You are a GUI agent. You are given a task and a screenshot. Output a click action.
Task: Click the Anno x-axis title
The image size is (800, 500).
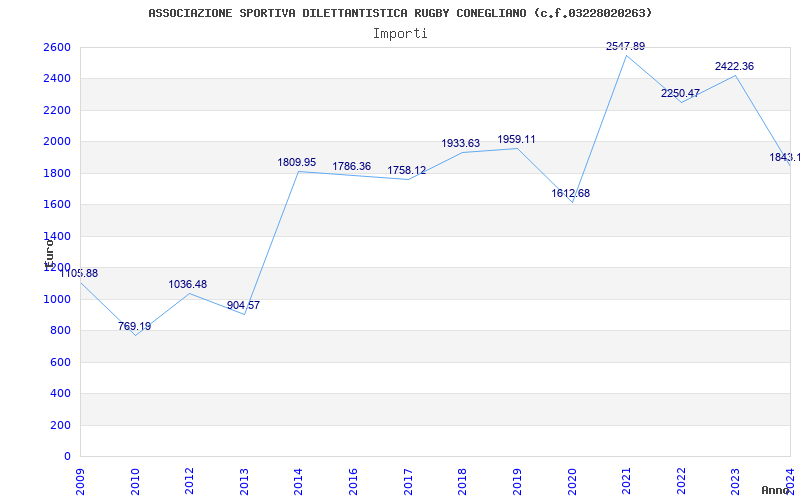pos(776,490)
